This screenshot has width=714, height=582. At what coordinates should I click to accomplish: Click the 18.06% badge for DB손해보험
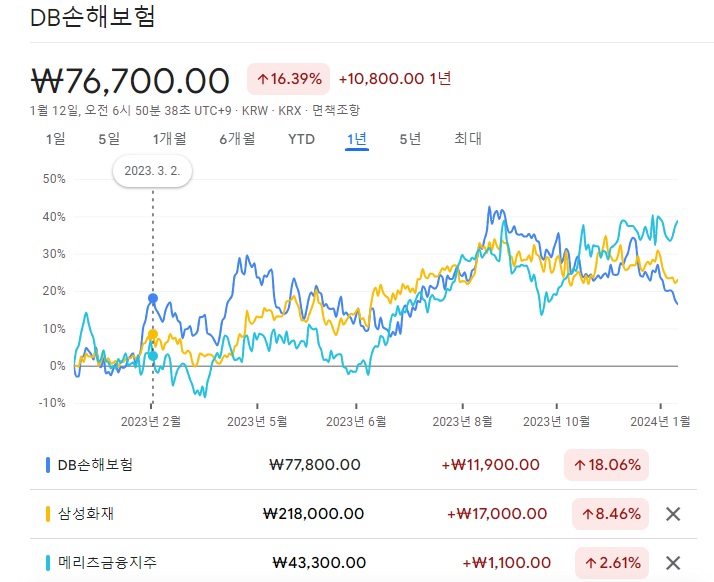[606, 465]
